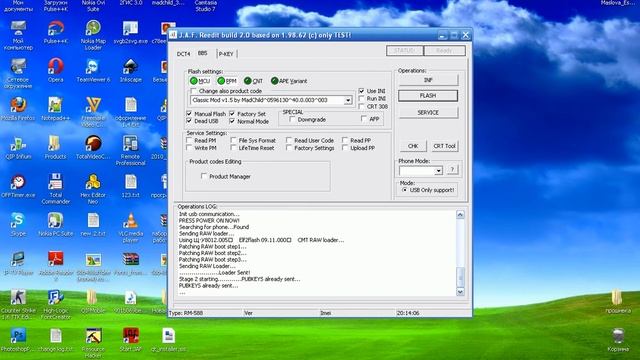
Task: Toggle the Normal Mode checkbox
Action: (232, 121)
